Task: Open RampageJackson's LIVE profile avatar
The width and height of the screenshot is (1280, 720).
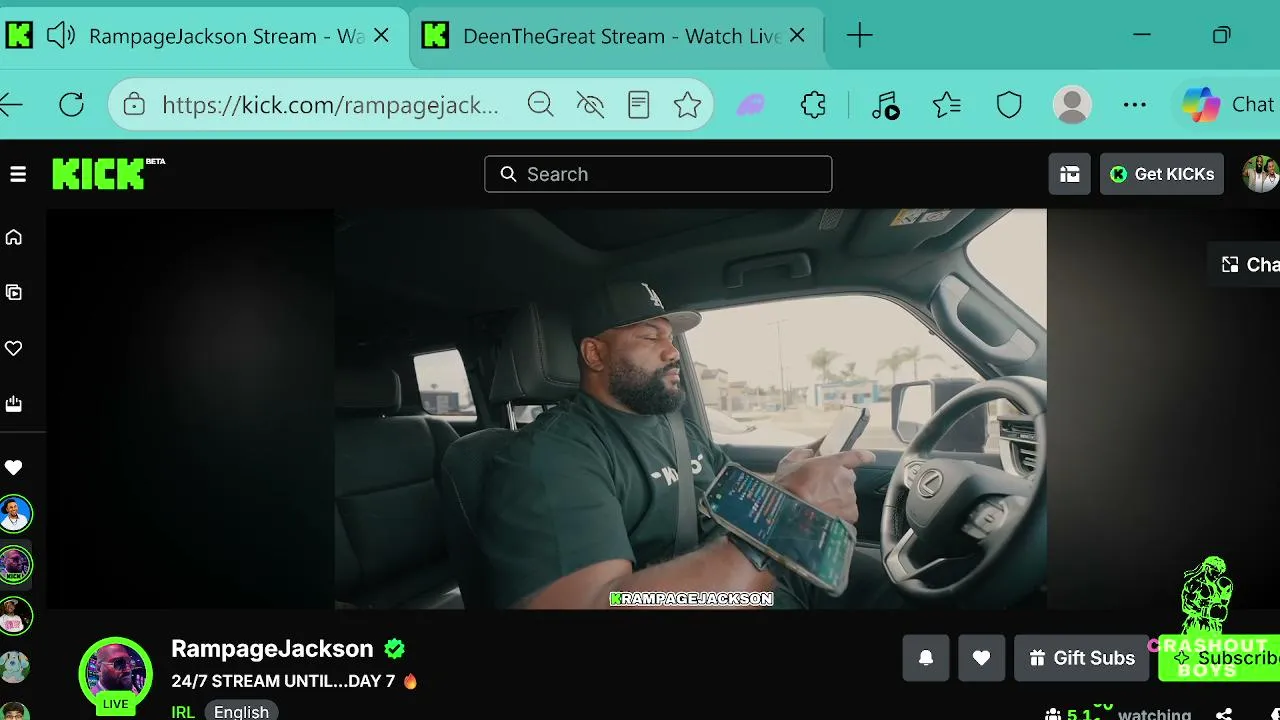Action: point(116,675)
